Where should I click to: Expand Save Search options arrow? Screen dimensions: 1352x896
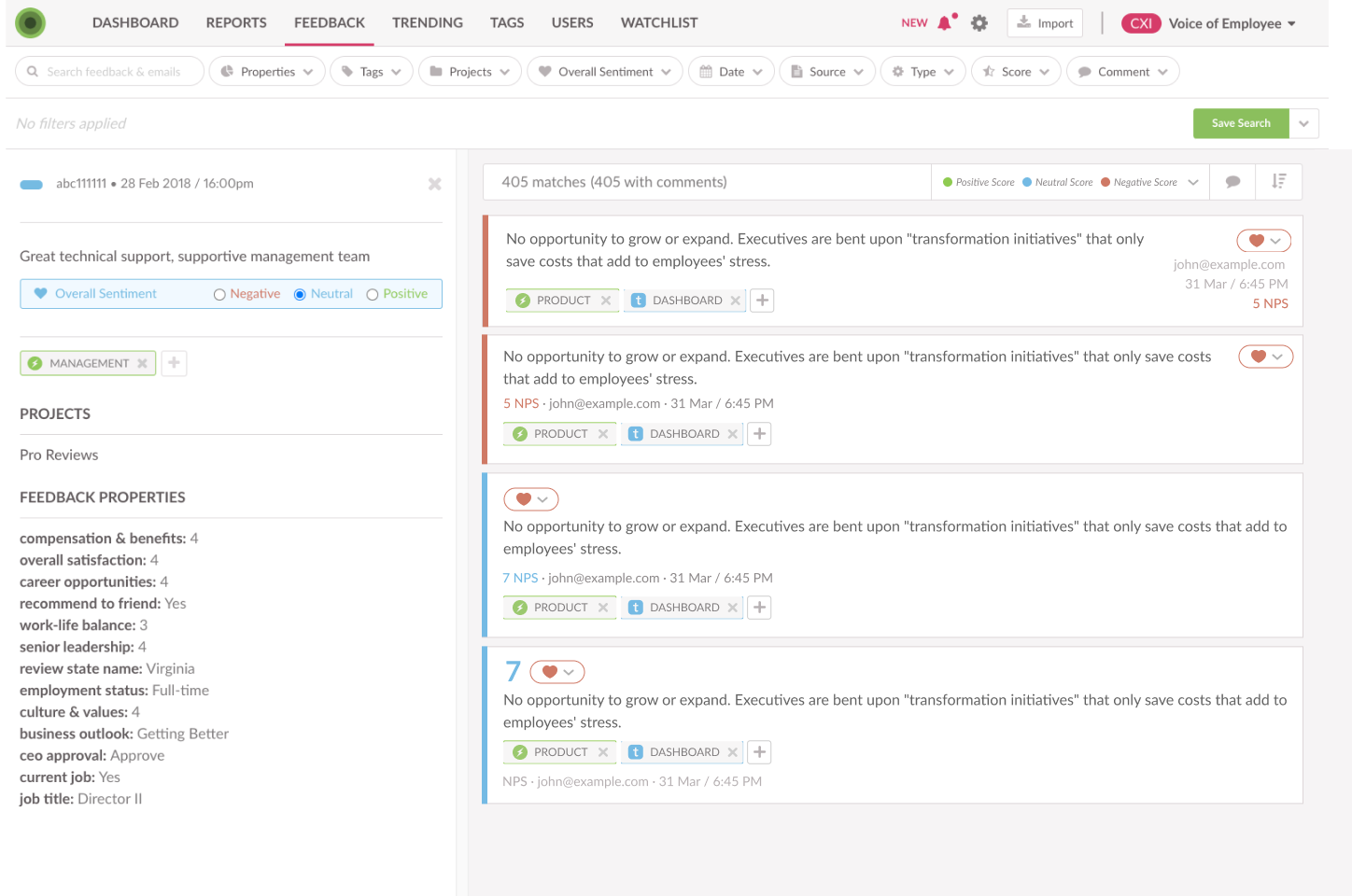1304,123
